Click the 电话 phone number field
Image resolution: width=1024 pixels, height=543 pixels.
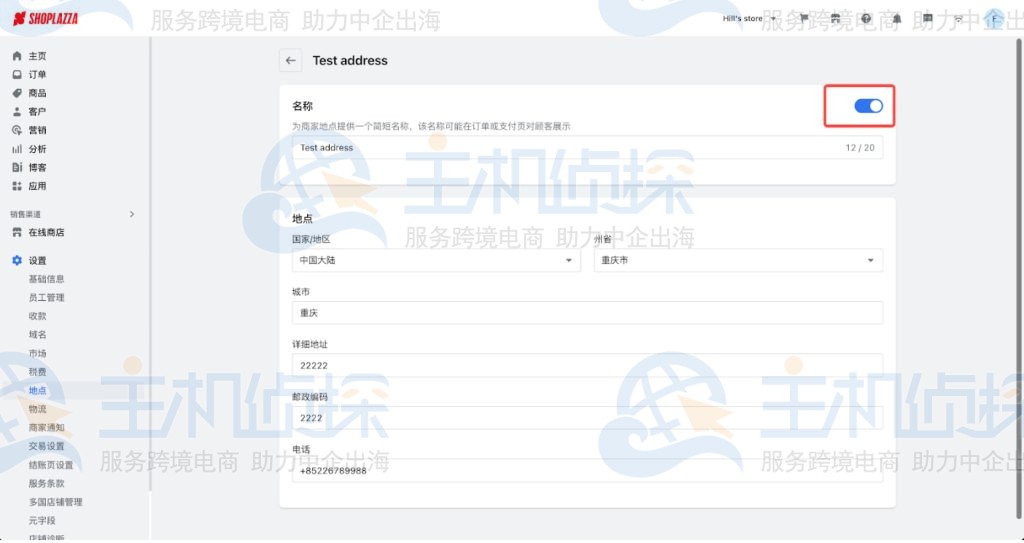(x=587, y=471)
